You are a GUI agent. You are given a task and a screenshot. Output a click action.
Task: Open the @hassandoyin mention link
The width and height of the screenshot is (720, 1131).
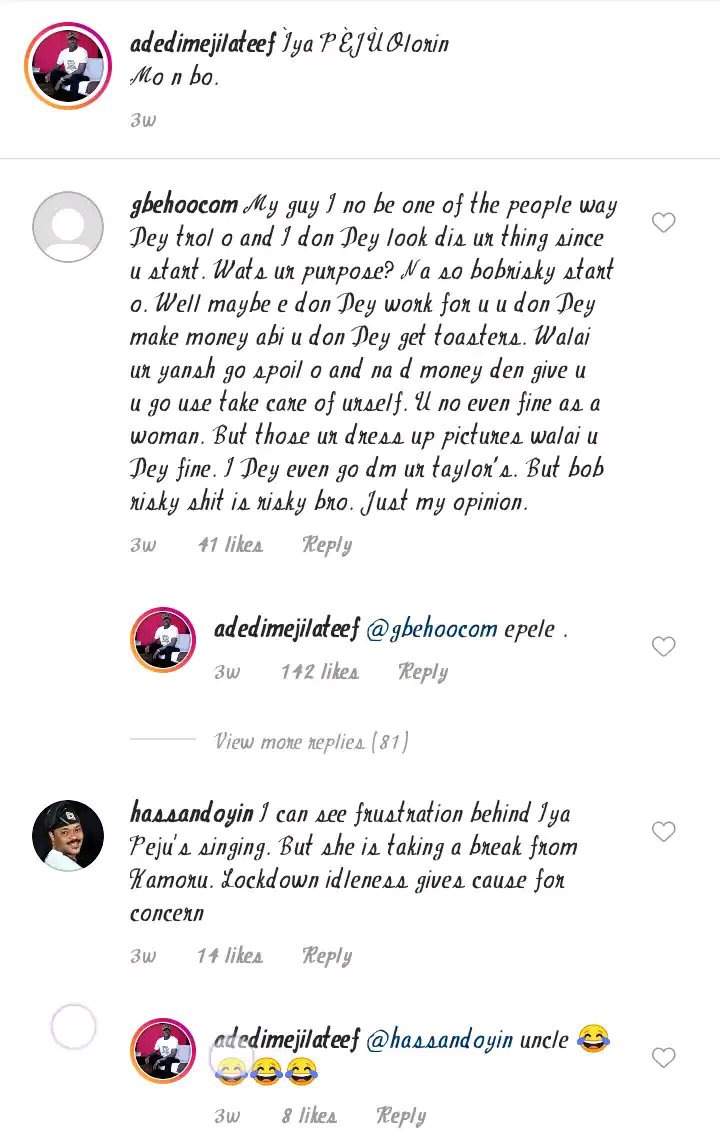[x=439, y=1040]
